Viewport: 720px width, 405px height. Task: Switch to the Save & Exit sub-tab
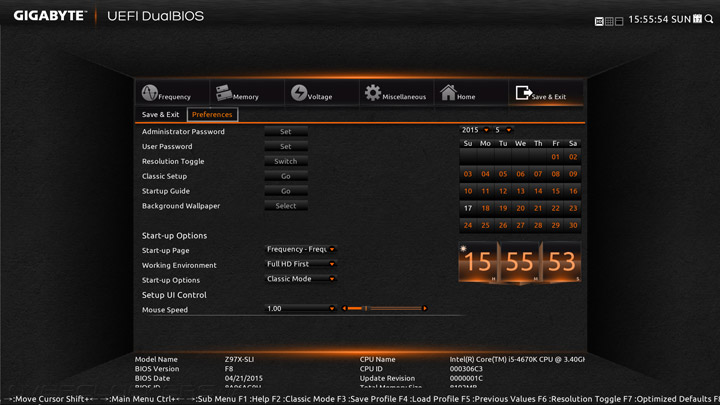(160, 114)
